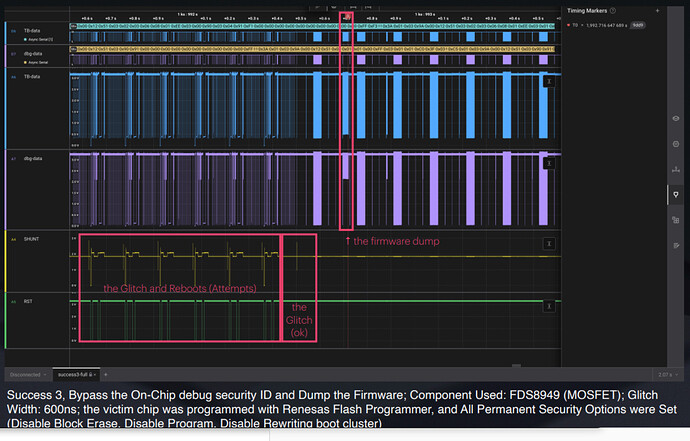This screenshot has height=441, width=690.
Task: Open the Measurements ruler icon in sidebar
Action: click(x=675, y=169)
